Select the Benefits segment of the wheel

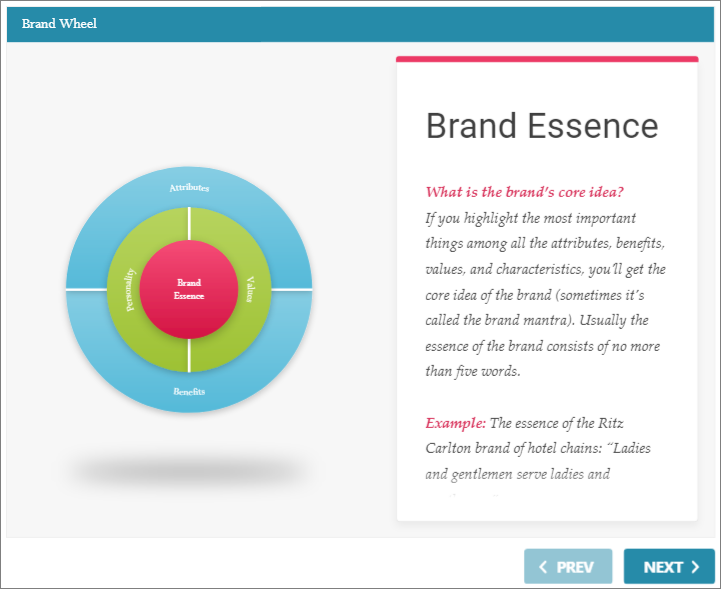(189, 391)
